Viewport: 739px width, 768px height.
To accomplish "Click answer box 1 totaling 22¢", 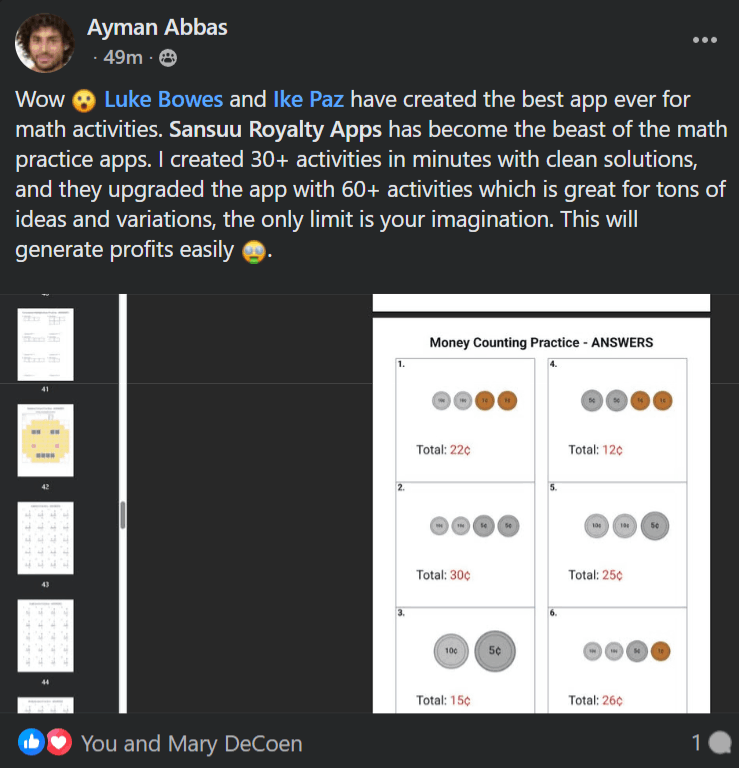I will click(465, 420).
